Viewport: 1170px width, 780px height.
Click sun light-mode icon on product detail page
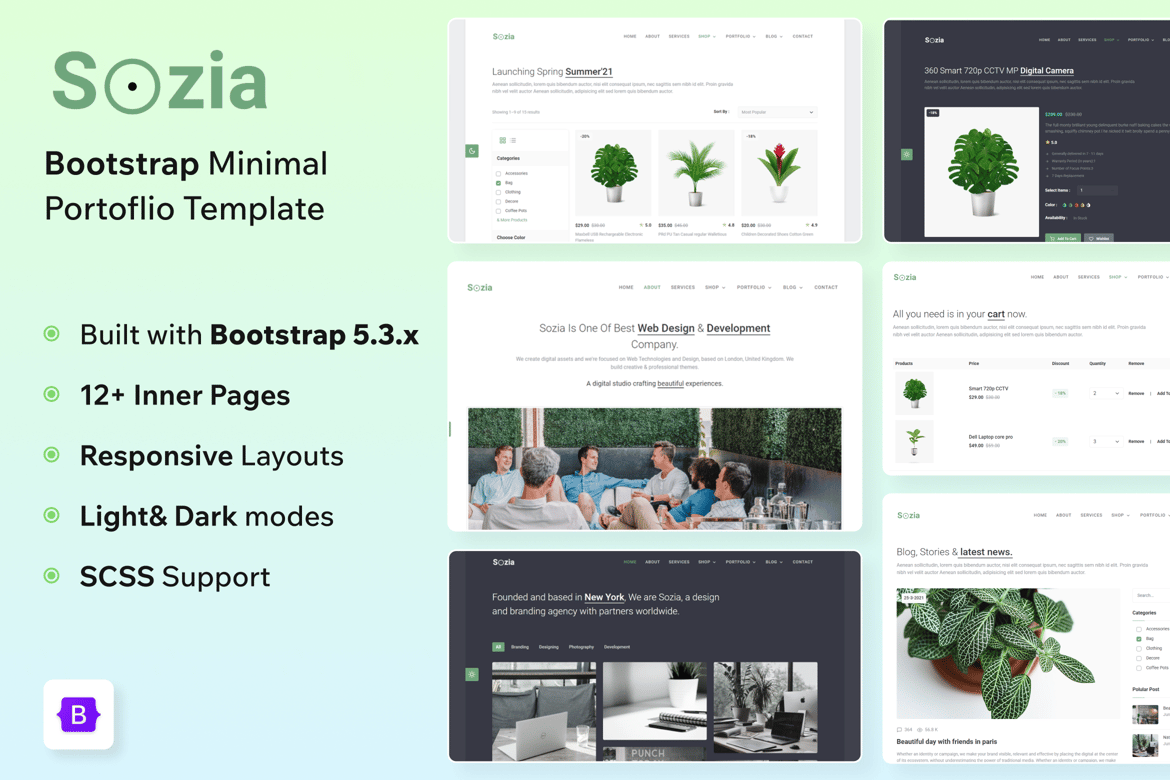click(x=907, y=155)
